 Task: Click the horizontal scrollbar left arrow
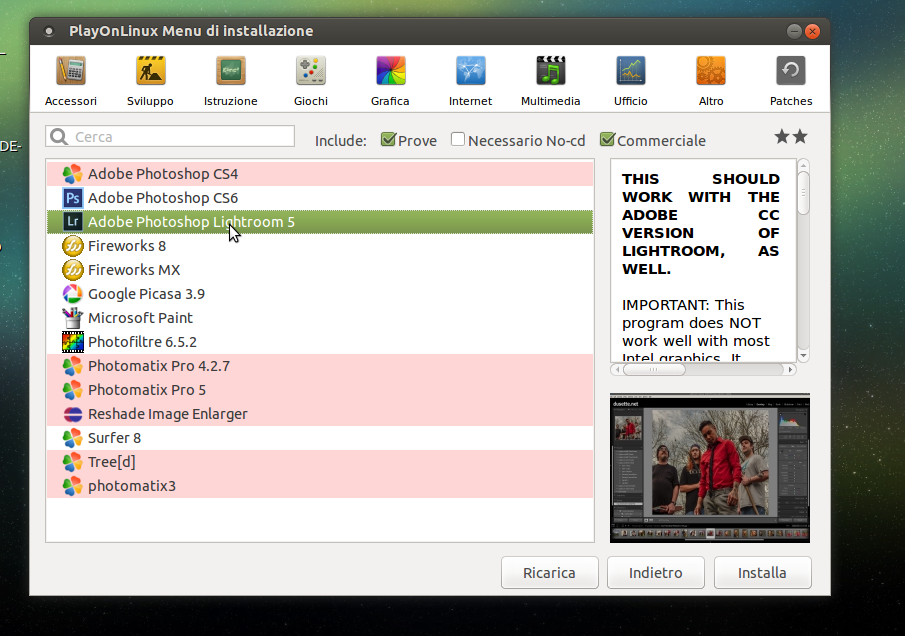[x=617, y=369]
